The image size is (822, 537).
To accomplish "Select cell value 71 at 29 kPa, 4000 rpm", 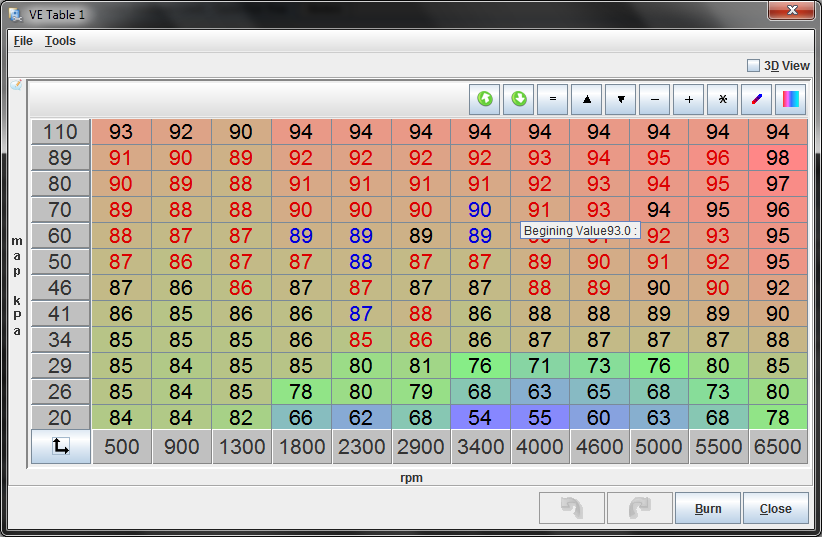I will pos(540,366).
